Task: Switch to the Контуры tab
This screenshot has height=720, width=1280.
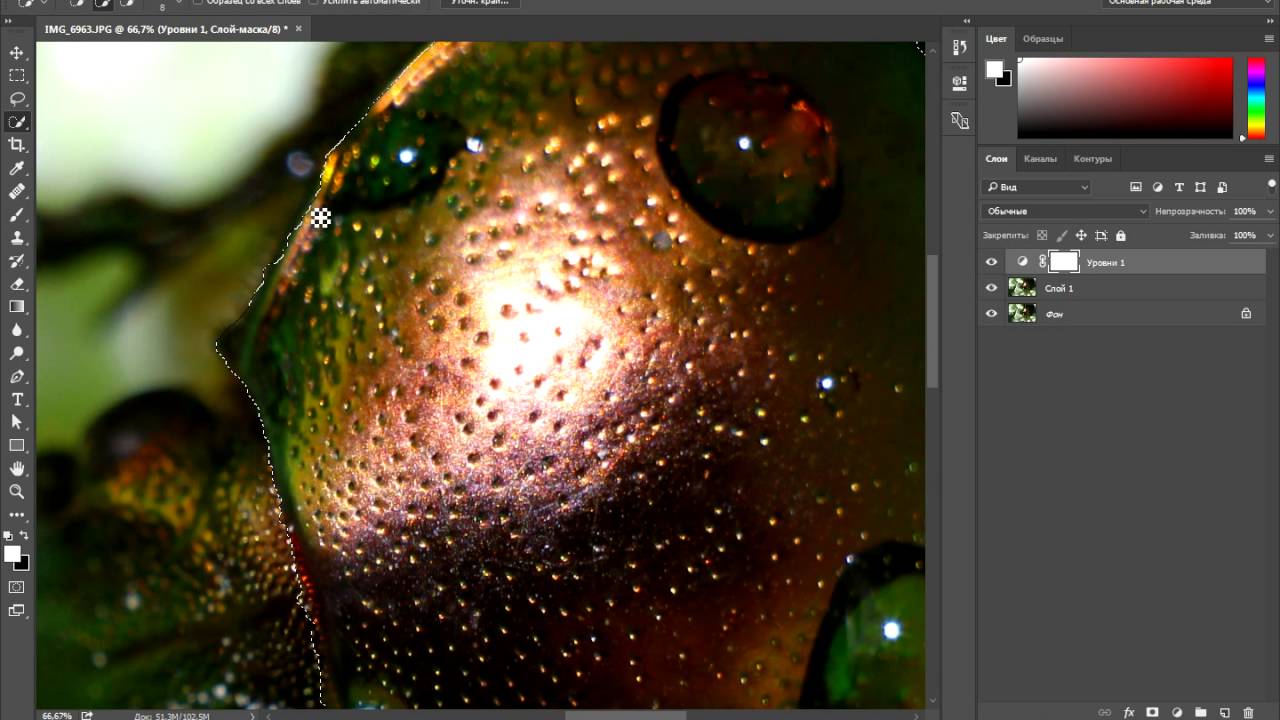Action: point(1092,159)
